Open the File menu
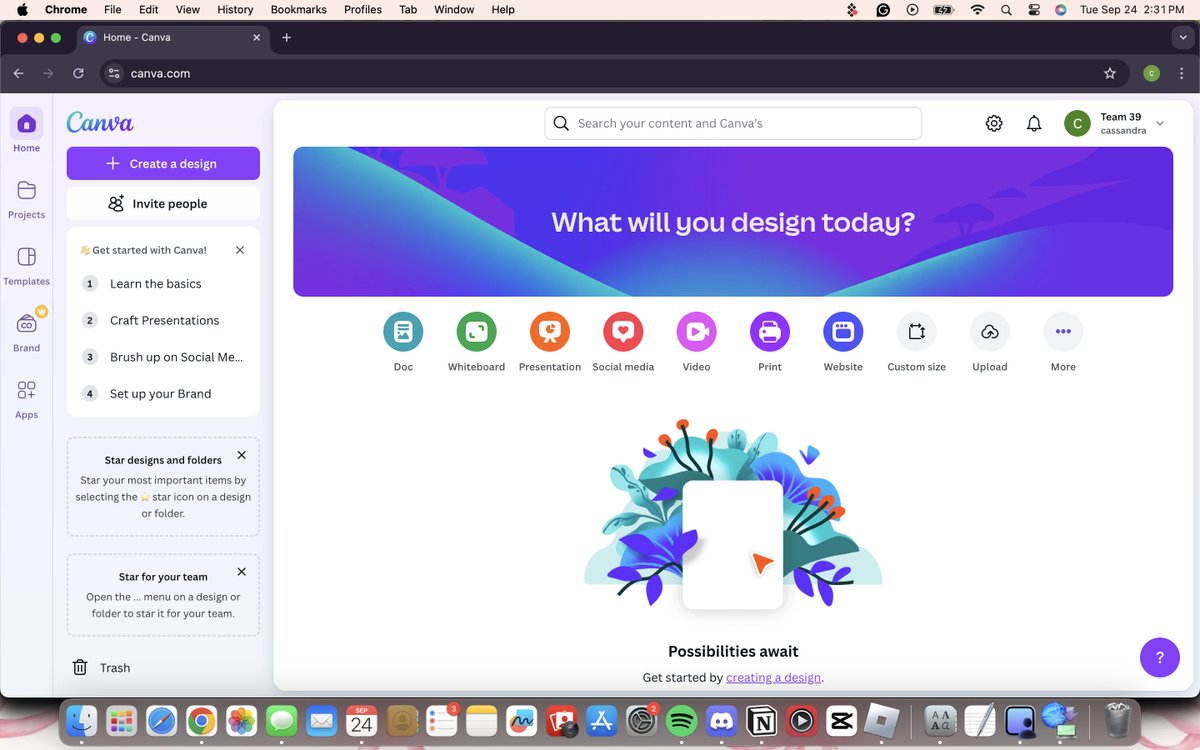 113,9
